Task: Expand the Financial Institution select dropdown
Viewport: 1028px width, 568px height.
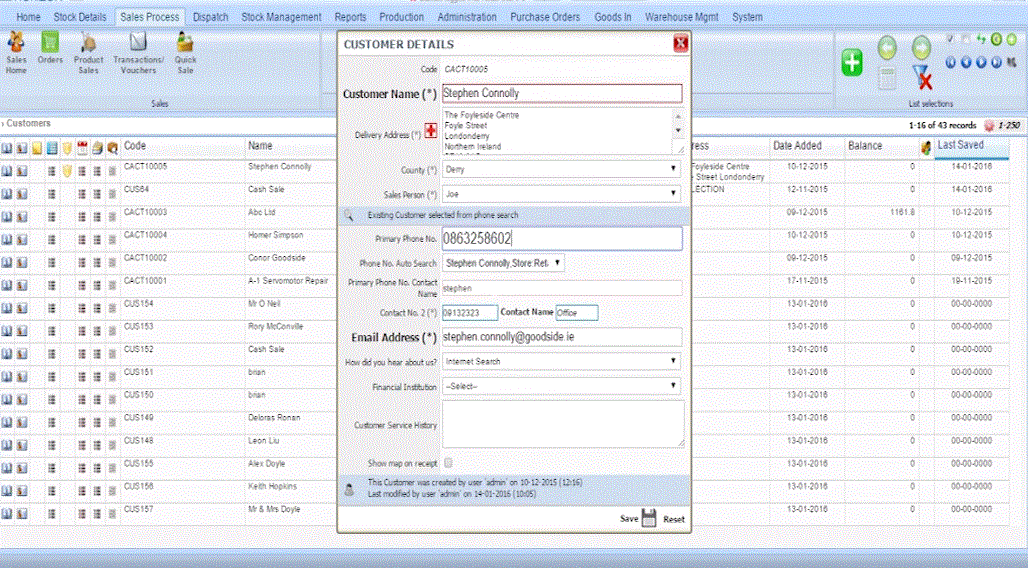Action: pyautogui.click(x=562, y=386)
